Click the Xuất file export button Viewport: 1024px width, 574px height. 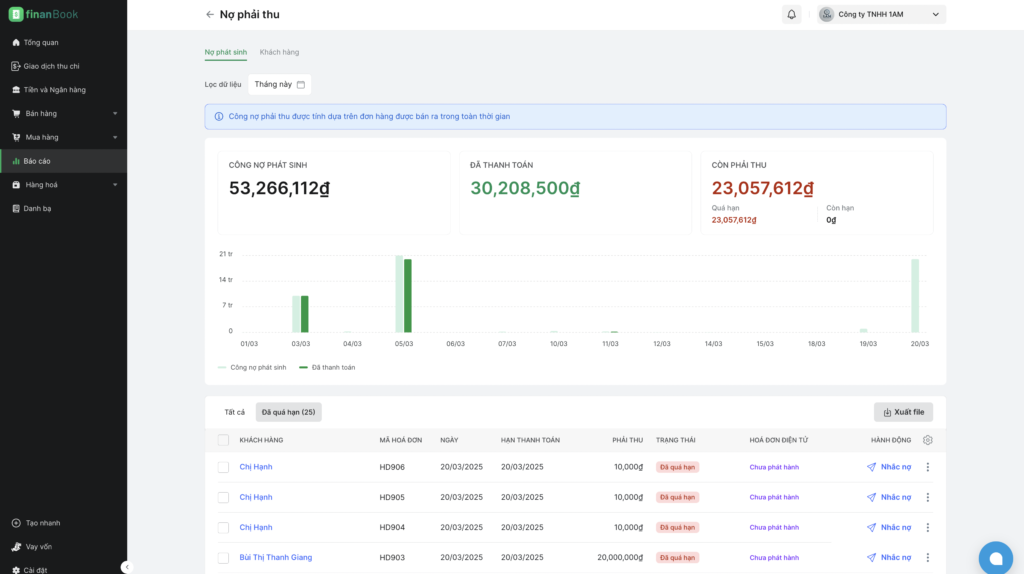click(x=903, y=412)
